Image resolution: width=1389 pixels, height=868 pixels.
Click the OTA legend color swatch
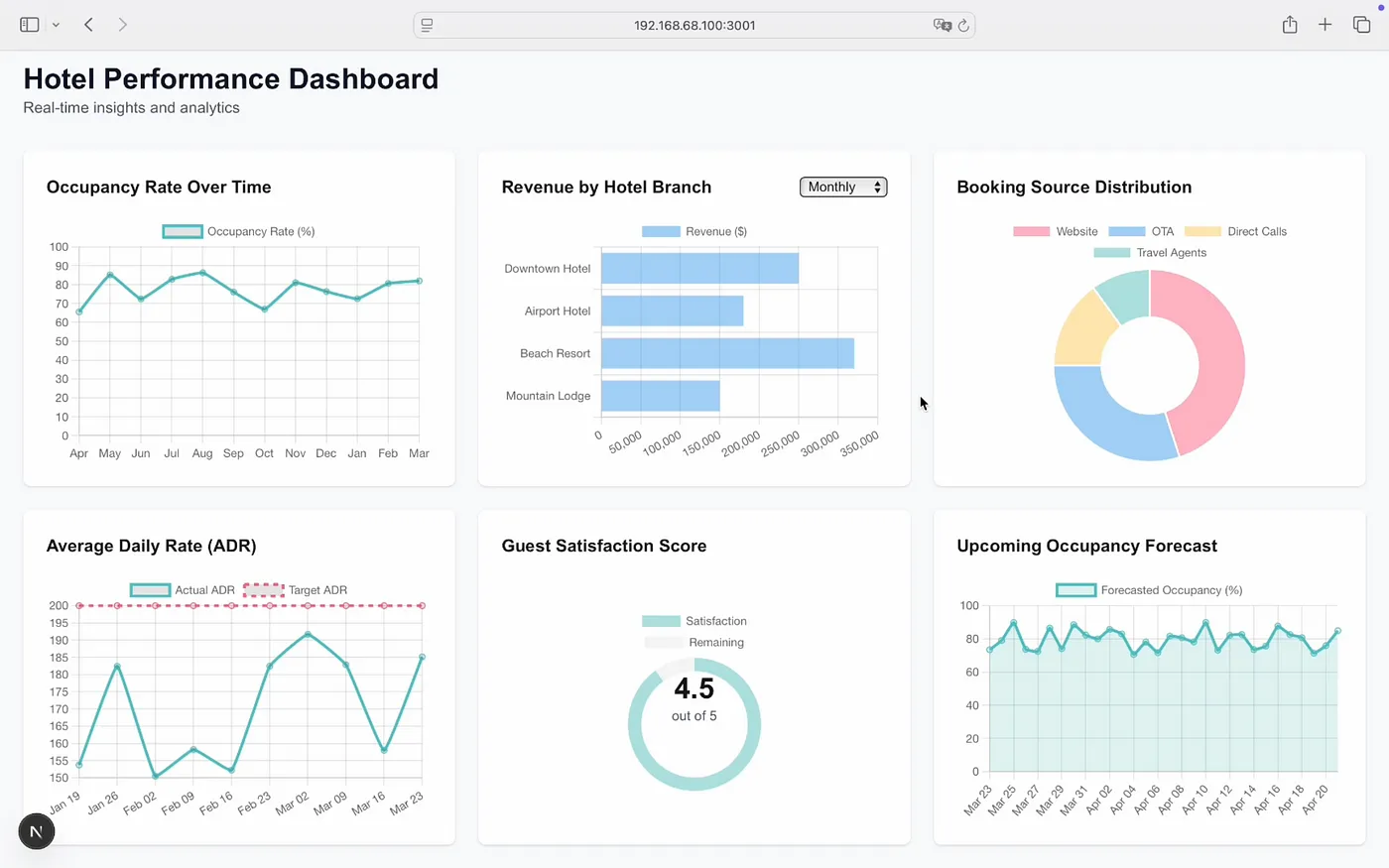(1126, 231)
